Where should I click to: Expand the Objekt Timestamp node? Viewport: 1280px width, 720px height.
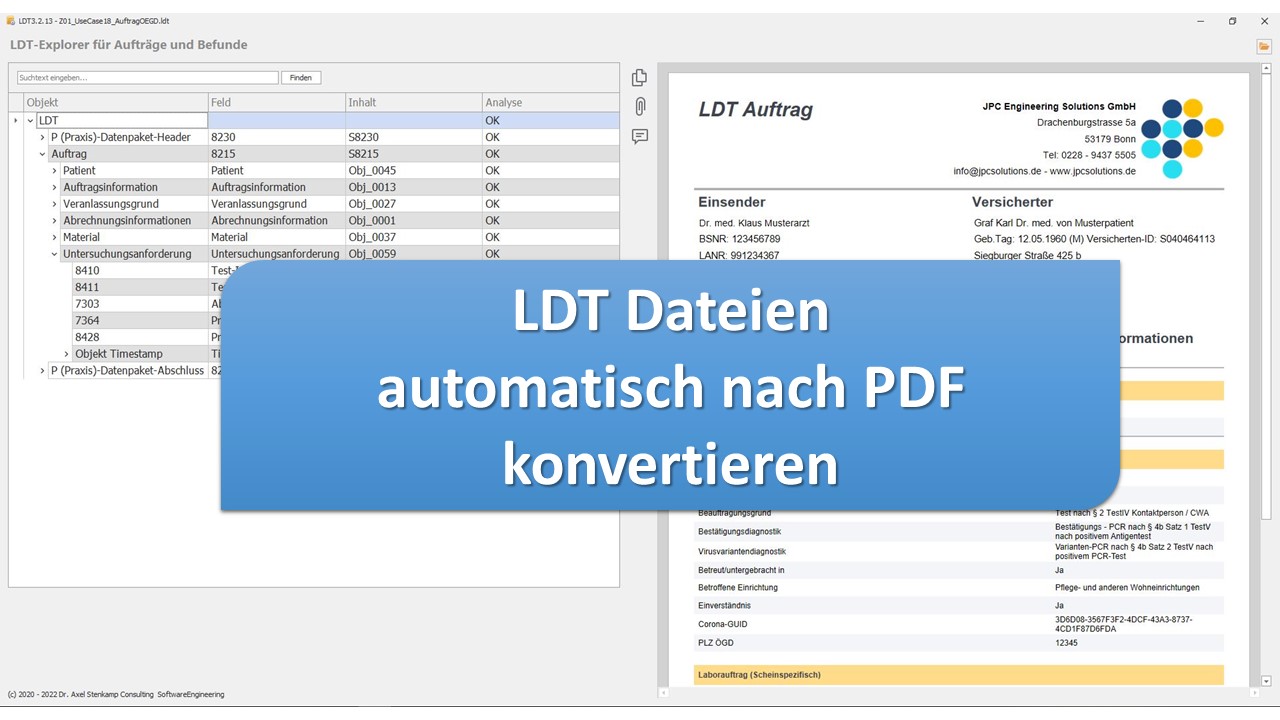[67, 354]
